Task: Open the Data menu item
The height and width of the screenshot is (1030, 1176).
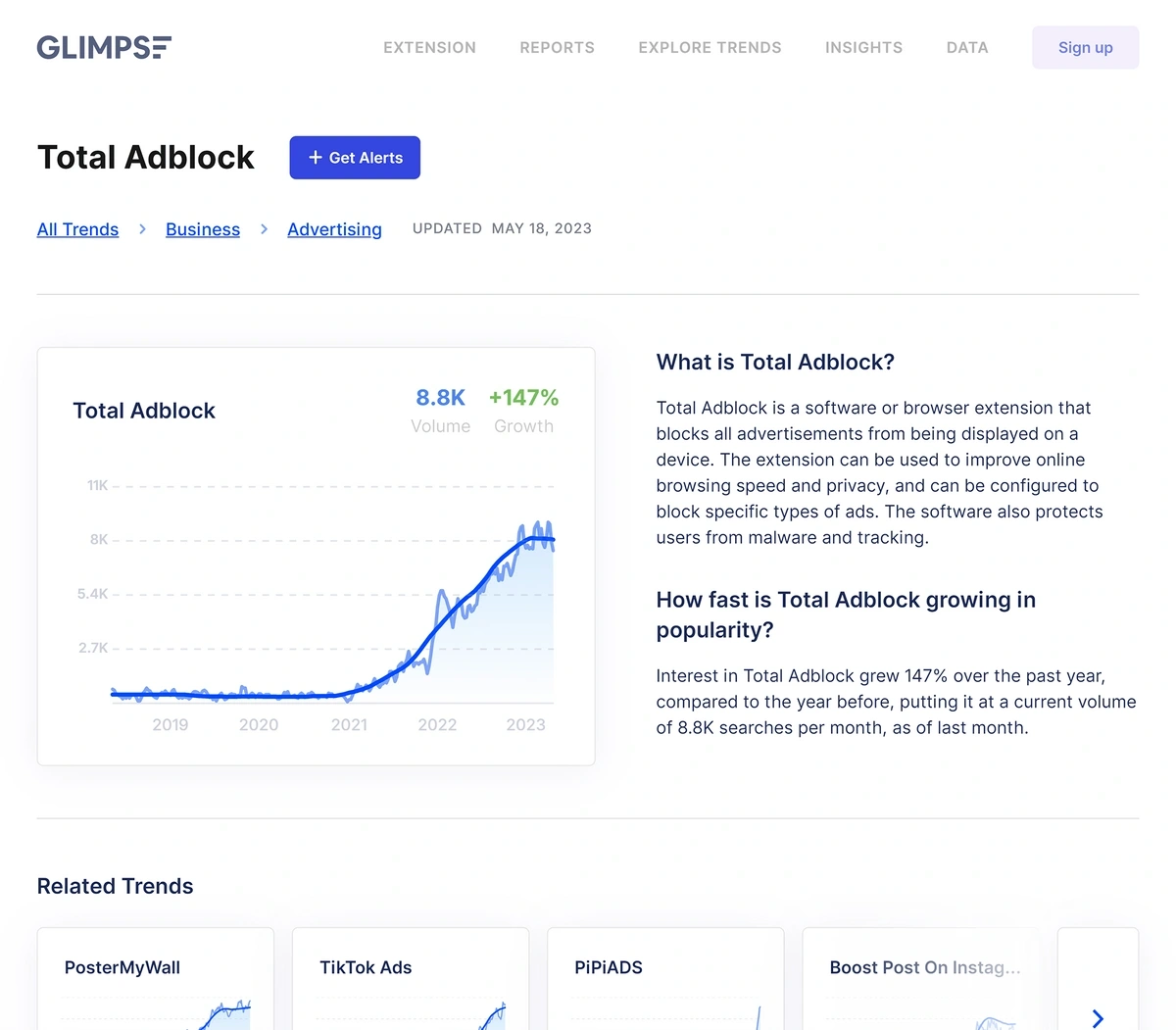Action: pyautogui.click(x=967, y=47)
